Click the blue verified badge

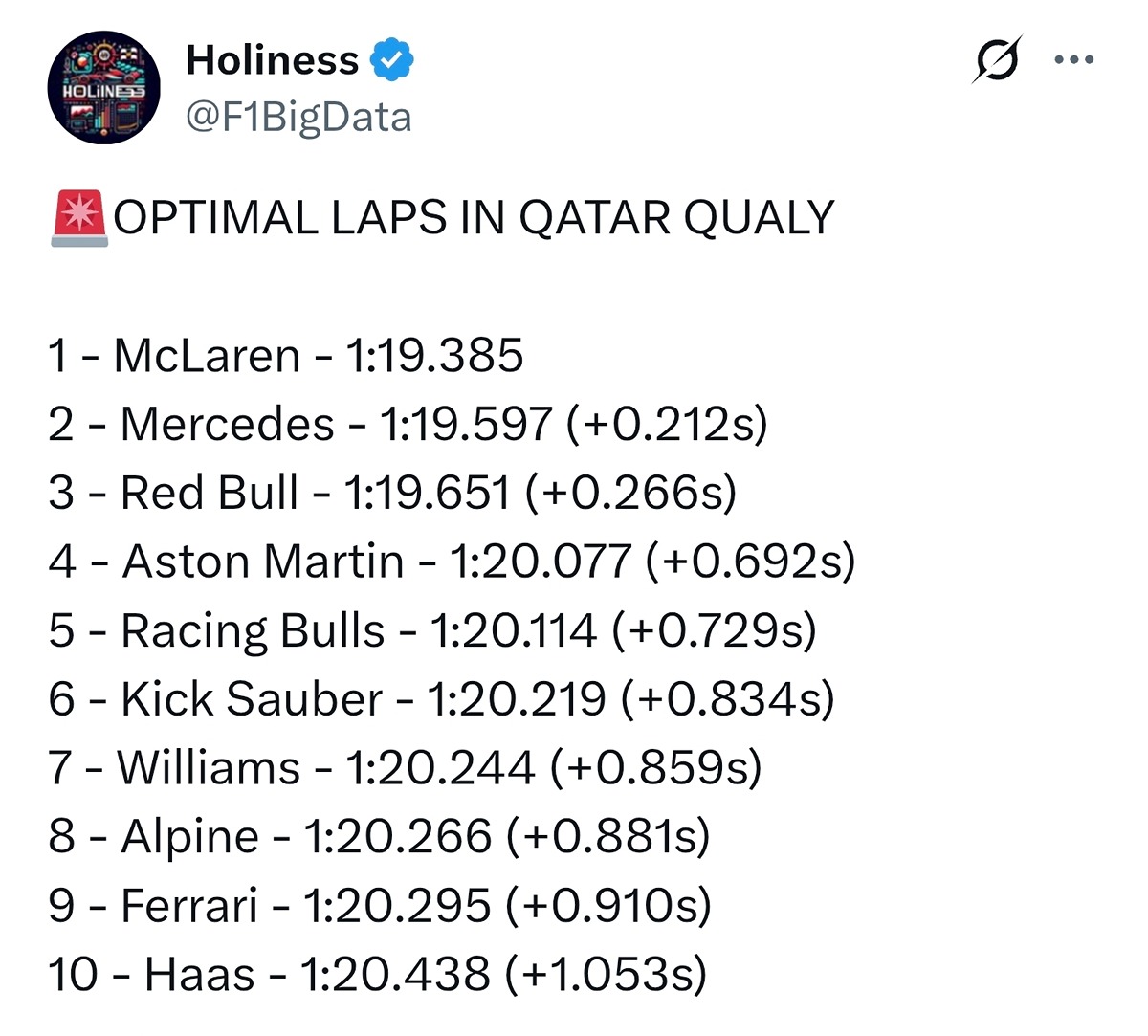point(392,60)
